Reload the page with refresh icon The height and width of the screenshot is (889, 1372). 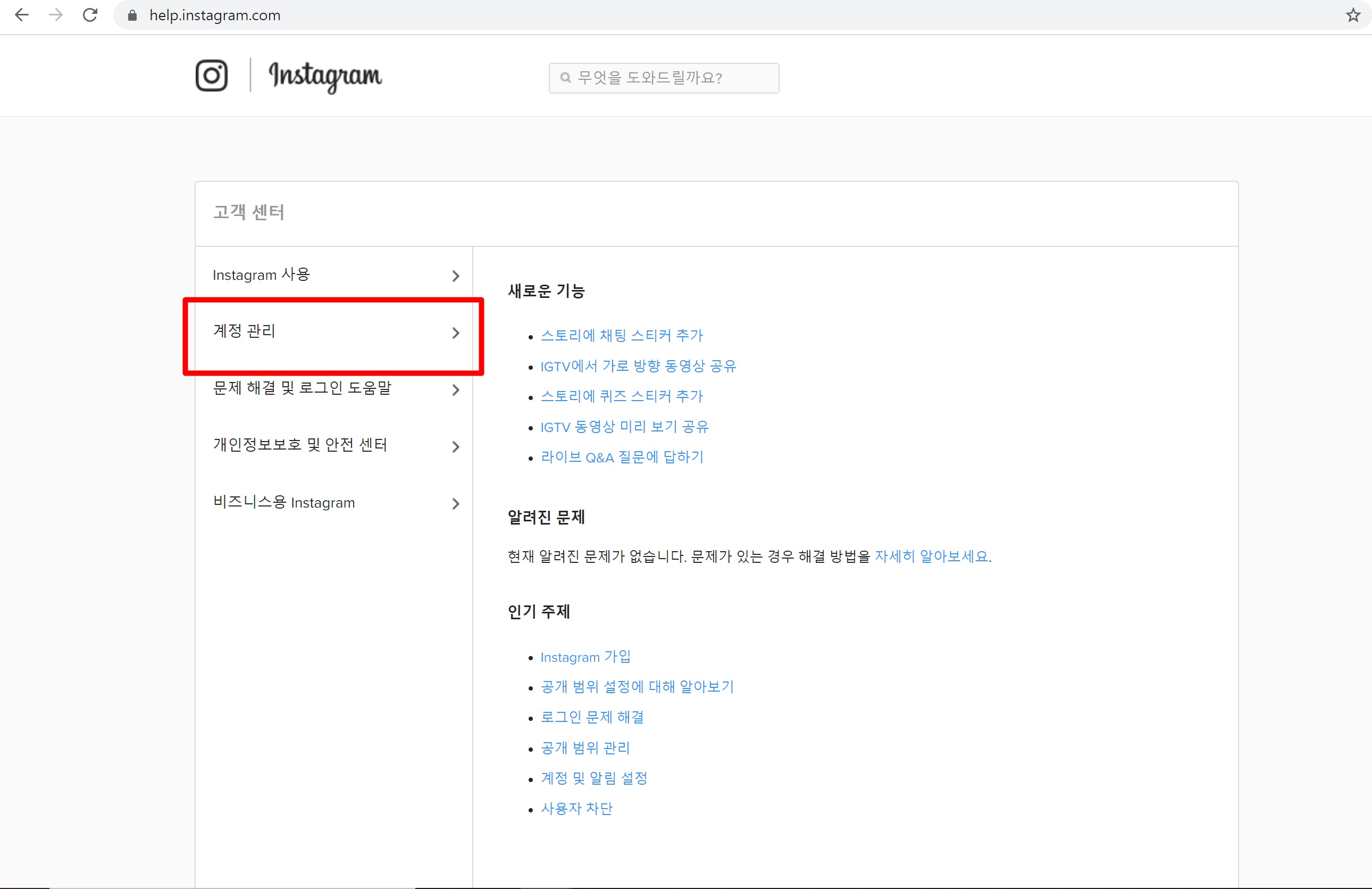point(90,15)
